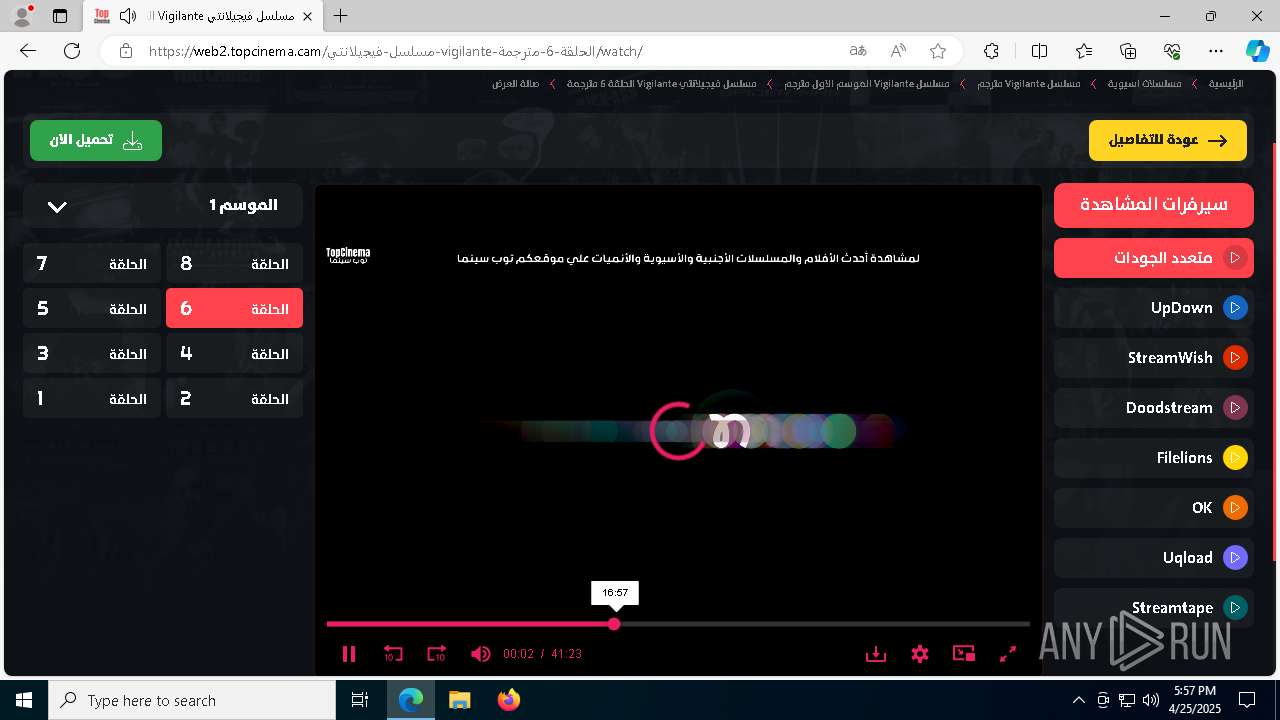Image resolution: width=1280 pixels, height=720 pixels.
Task: Click the Filelions play icon
Action: click(1235, 458)
